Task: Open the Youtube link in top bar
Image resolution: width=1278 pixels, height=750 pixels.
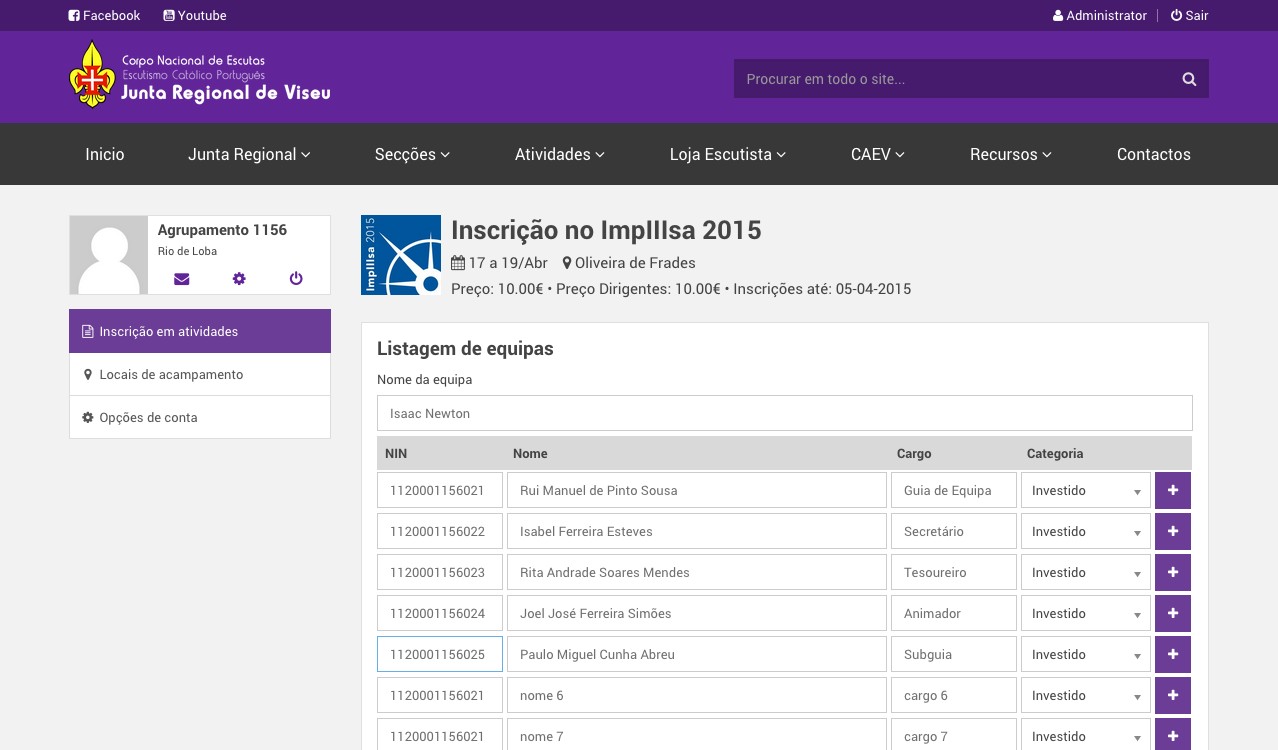Action: click(195, 15)
